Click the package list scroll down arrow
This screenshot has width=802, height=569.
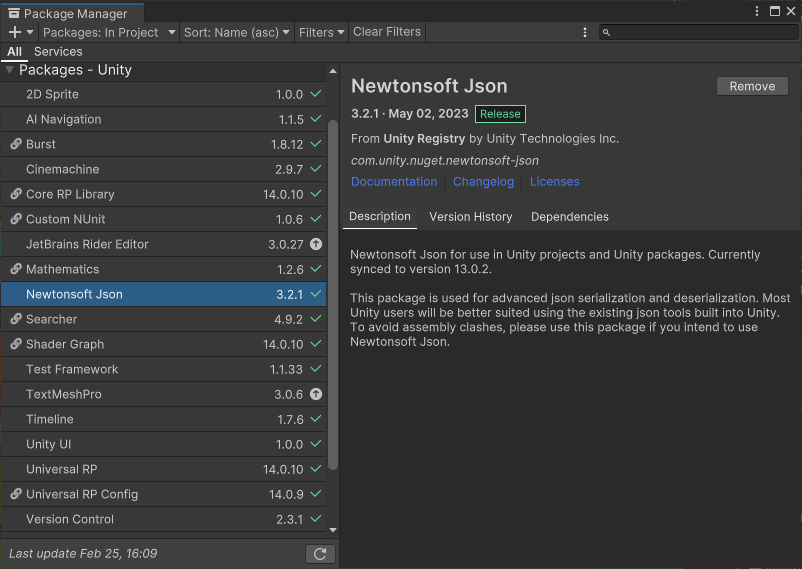tap(333, 530)
